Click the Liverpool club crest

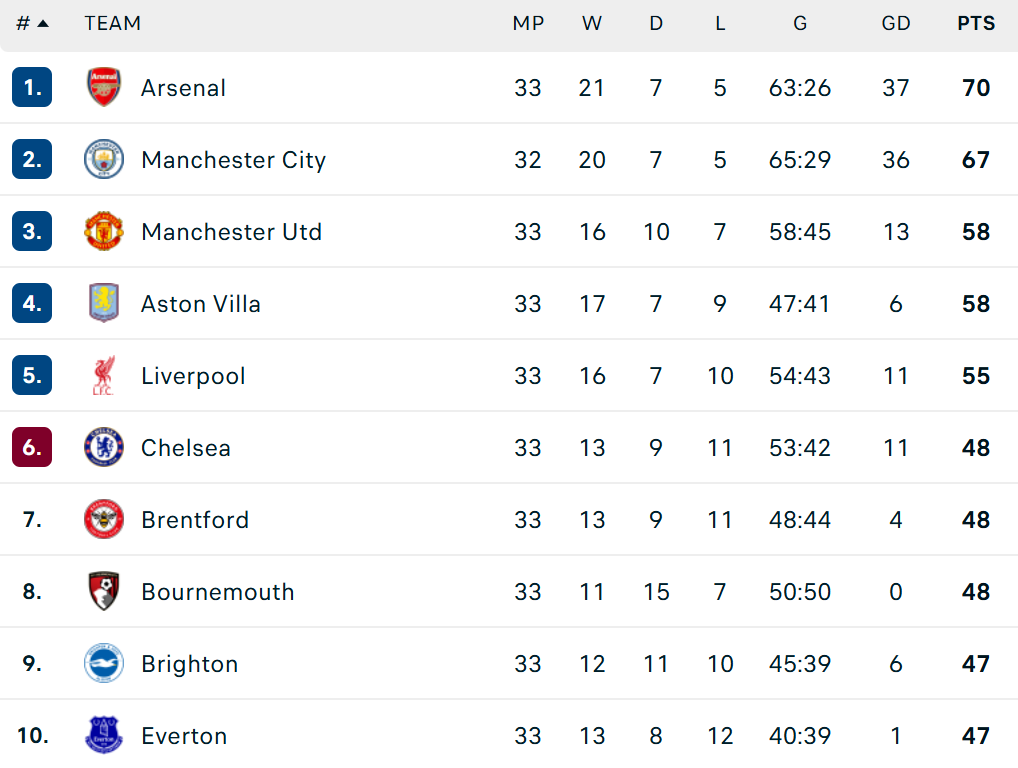coord(104,375)
